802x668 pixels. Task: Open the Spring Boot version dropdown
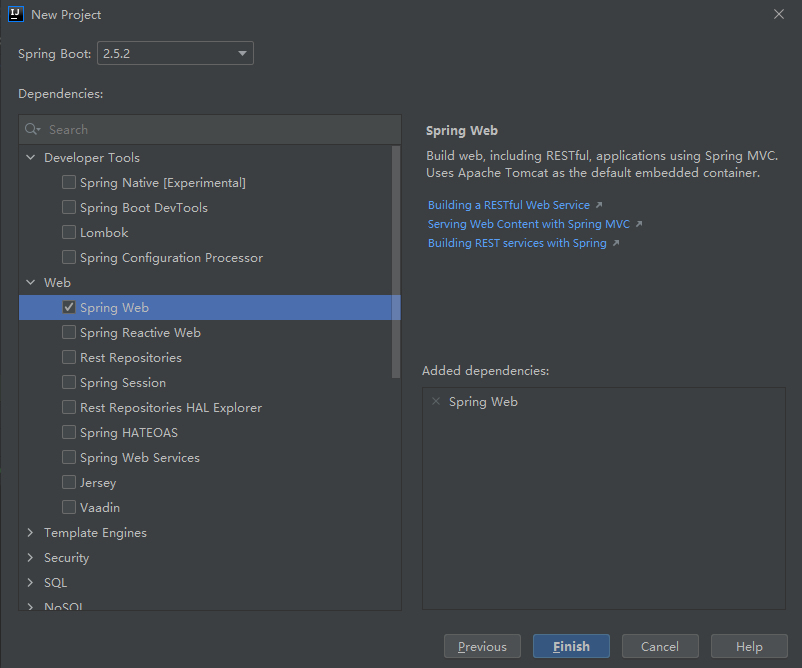[x=175, y=53]
